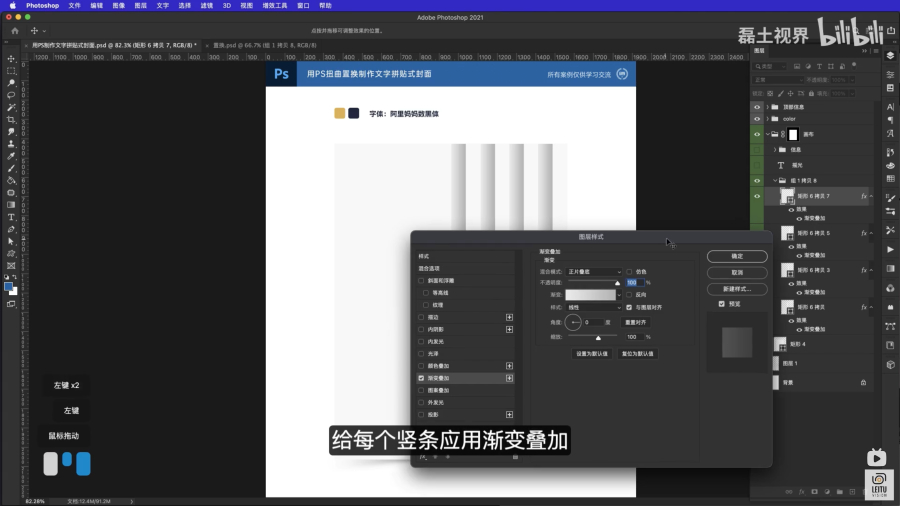Click the 取消 button
Screen dimensions: 900x506
737,273
